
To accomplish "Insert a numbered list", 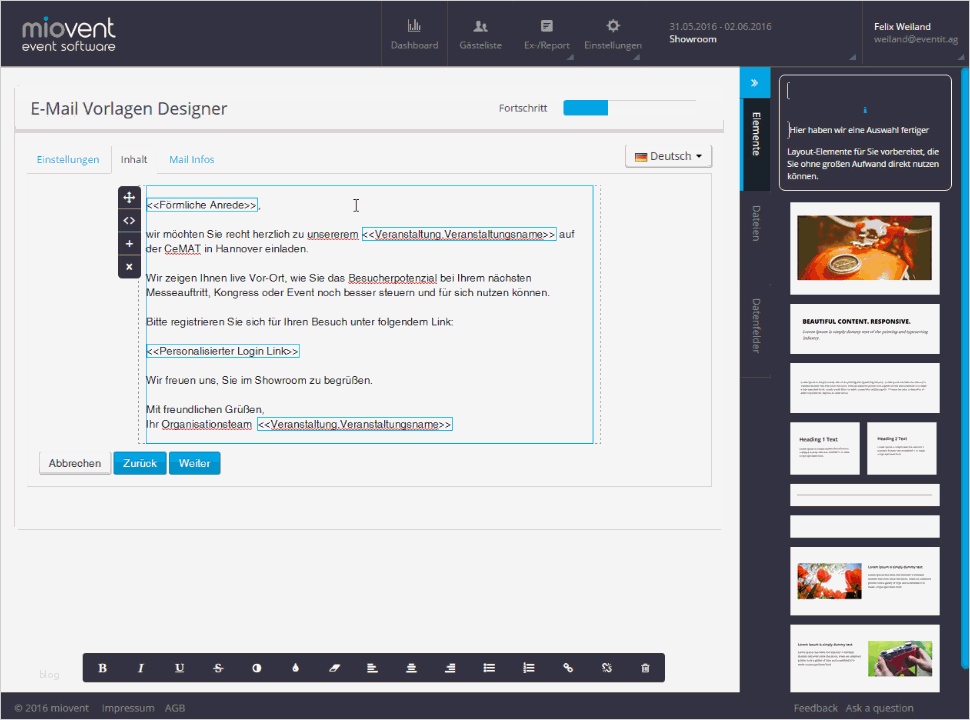I will pyautogui.click(x=528, y=668).
